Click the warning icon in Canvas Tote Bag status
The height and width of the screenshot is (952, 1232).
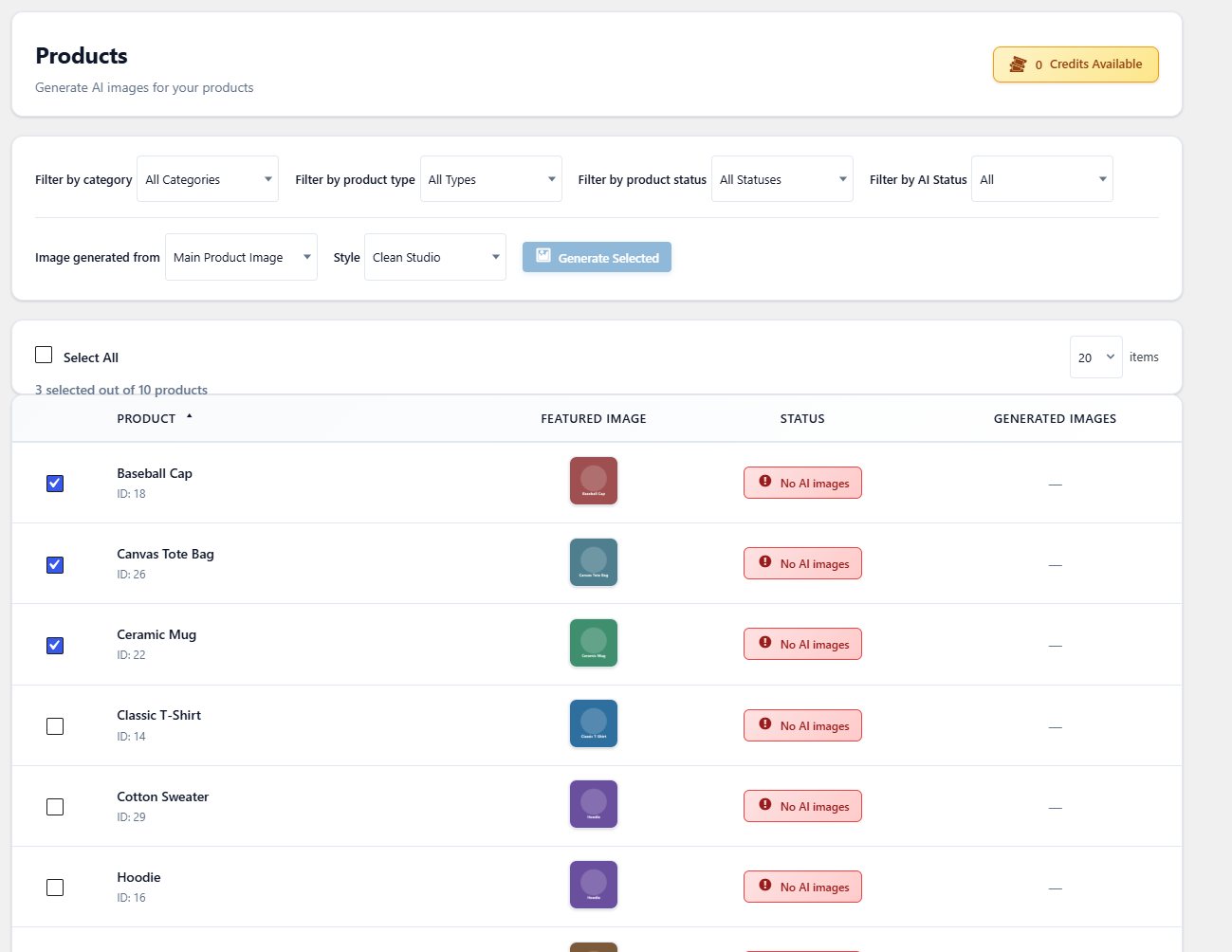click(x=765, y=562)
